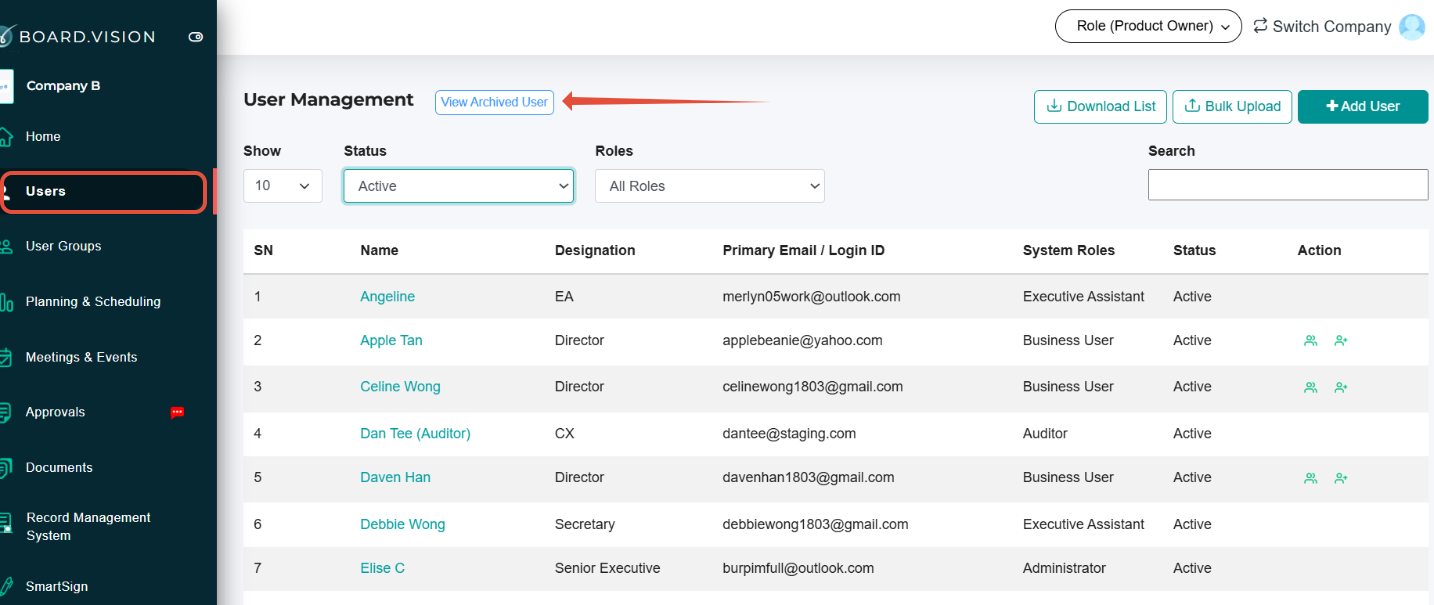Click the Bulk Upload button
The height and width of the screenshot is (605, 1434).
point(1232,106)
